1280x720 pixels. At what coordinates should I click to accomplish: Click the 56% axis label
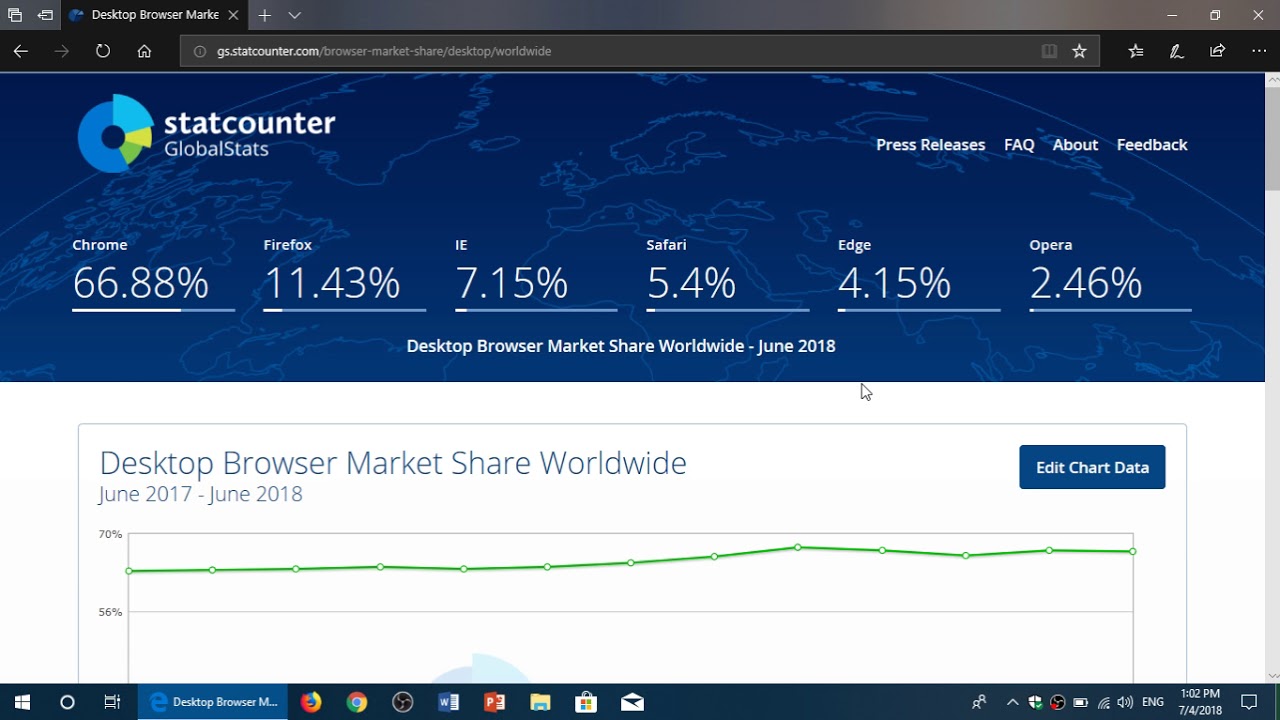110,612
